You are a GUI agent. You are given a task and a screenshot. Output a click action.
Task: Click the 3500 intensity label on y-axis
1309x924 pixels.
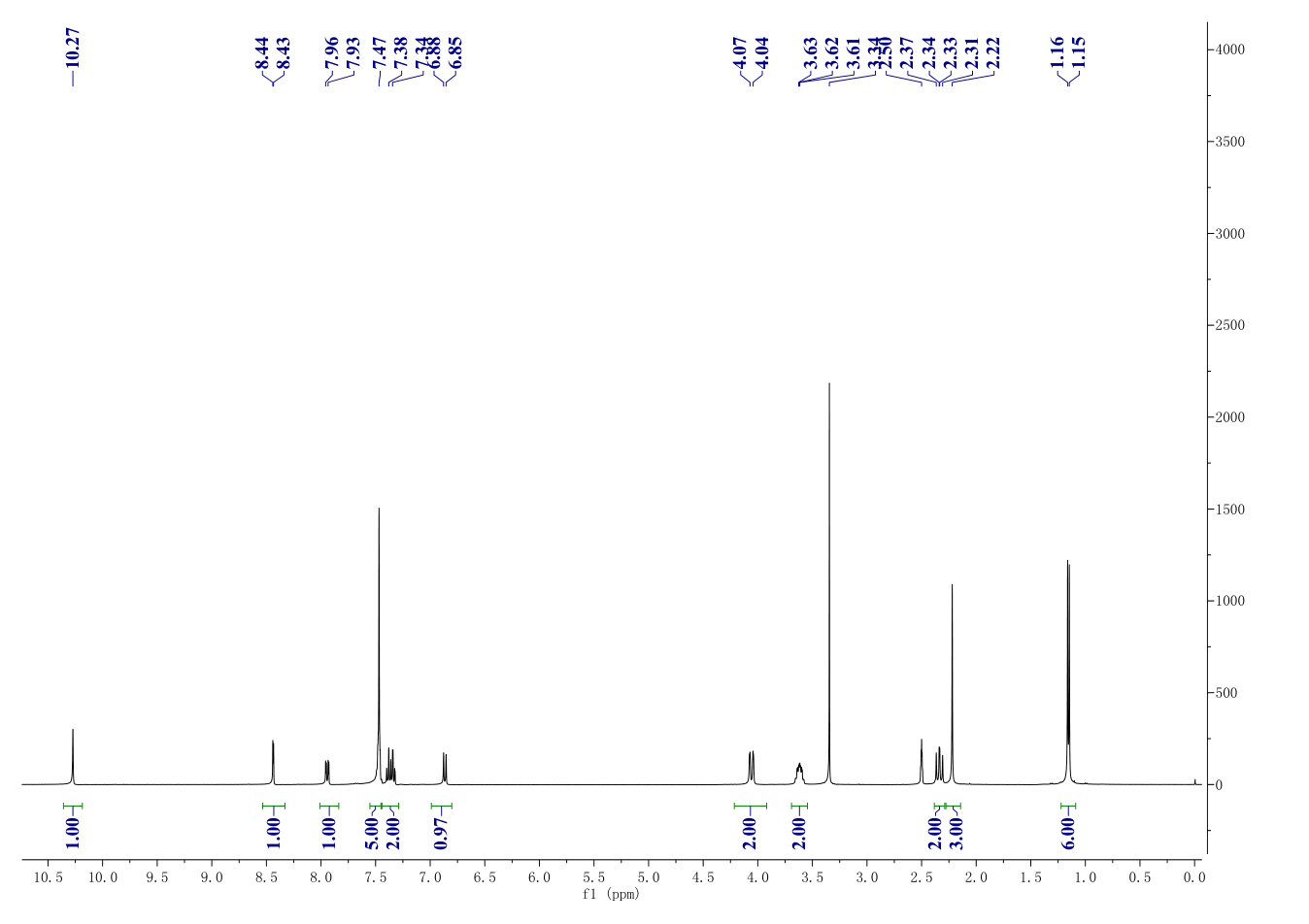point(1229,142)
